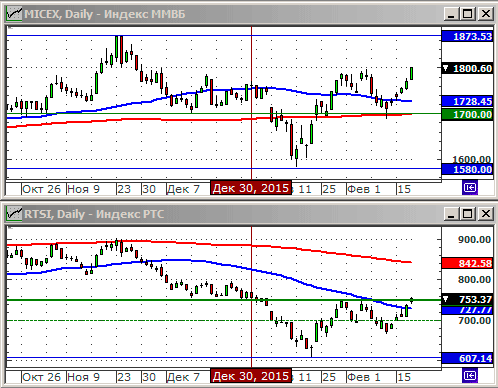This screenshot has height=388, width=498.
Task: Maximize the MICEX chart window
Action: click(x=468, y=14)
